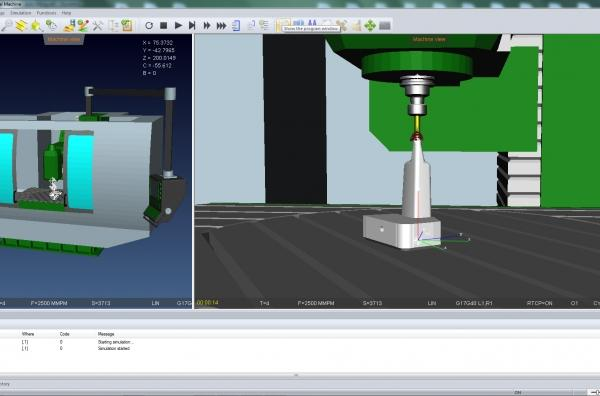Step to next block of simulation
The width and height of the screenshot is (600, 396).
coord(192,26)
